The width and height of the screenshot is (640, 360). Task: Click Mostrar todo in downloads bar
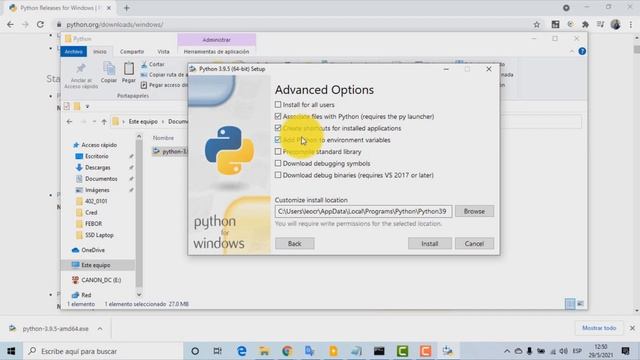[599, 328]
